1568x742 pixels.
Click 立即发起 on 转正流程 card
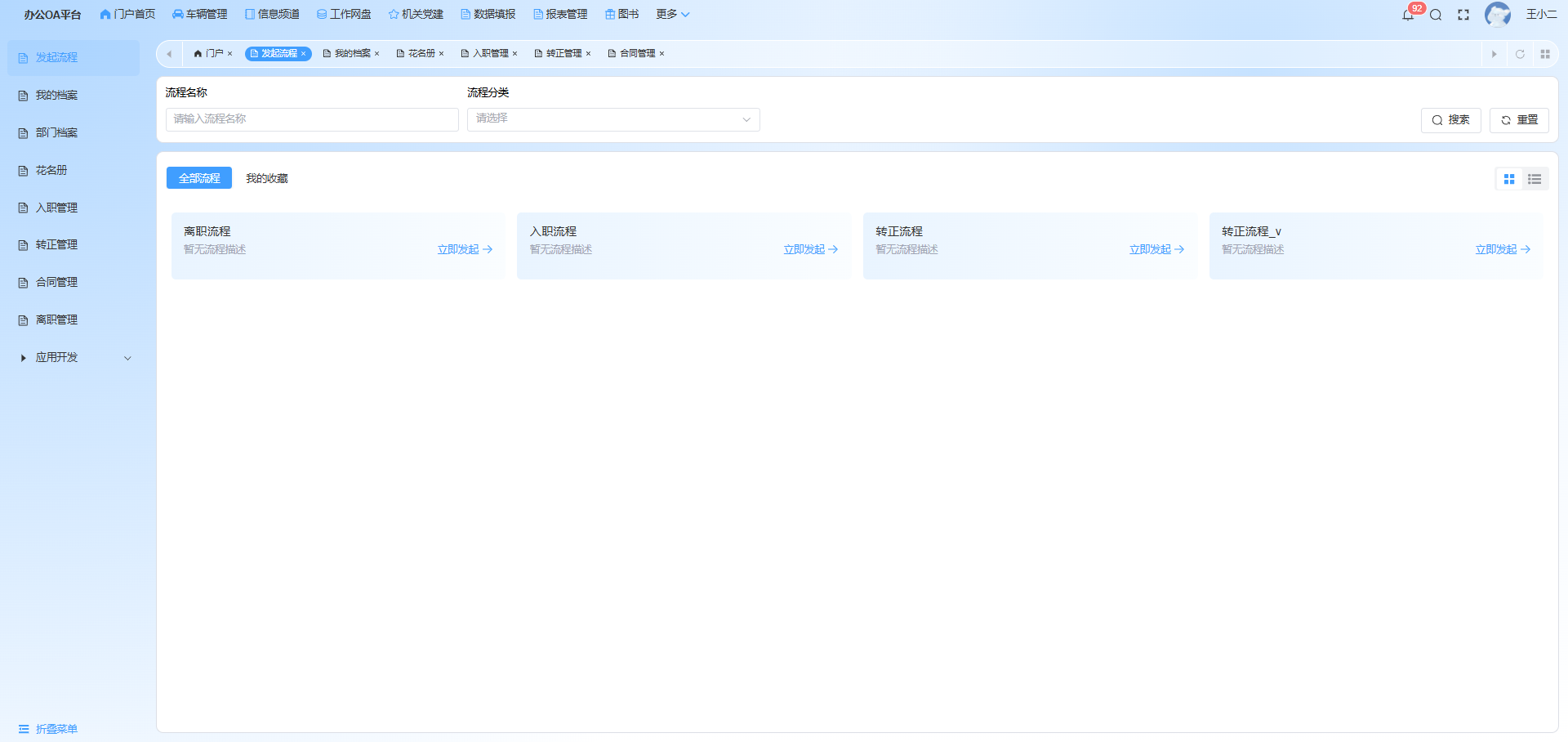[1157, 250]
